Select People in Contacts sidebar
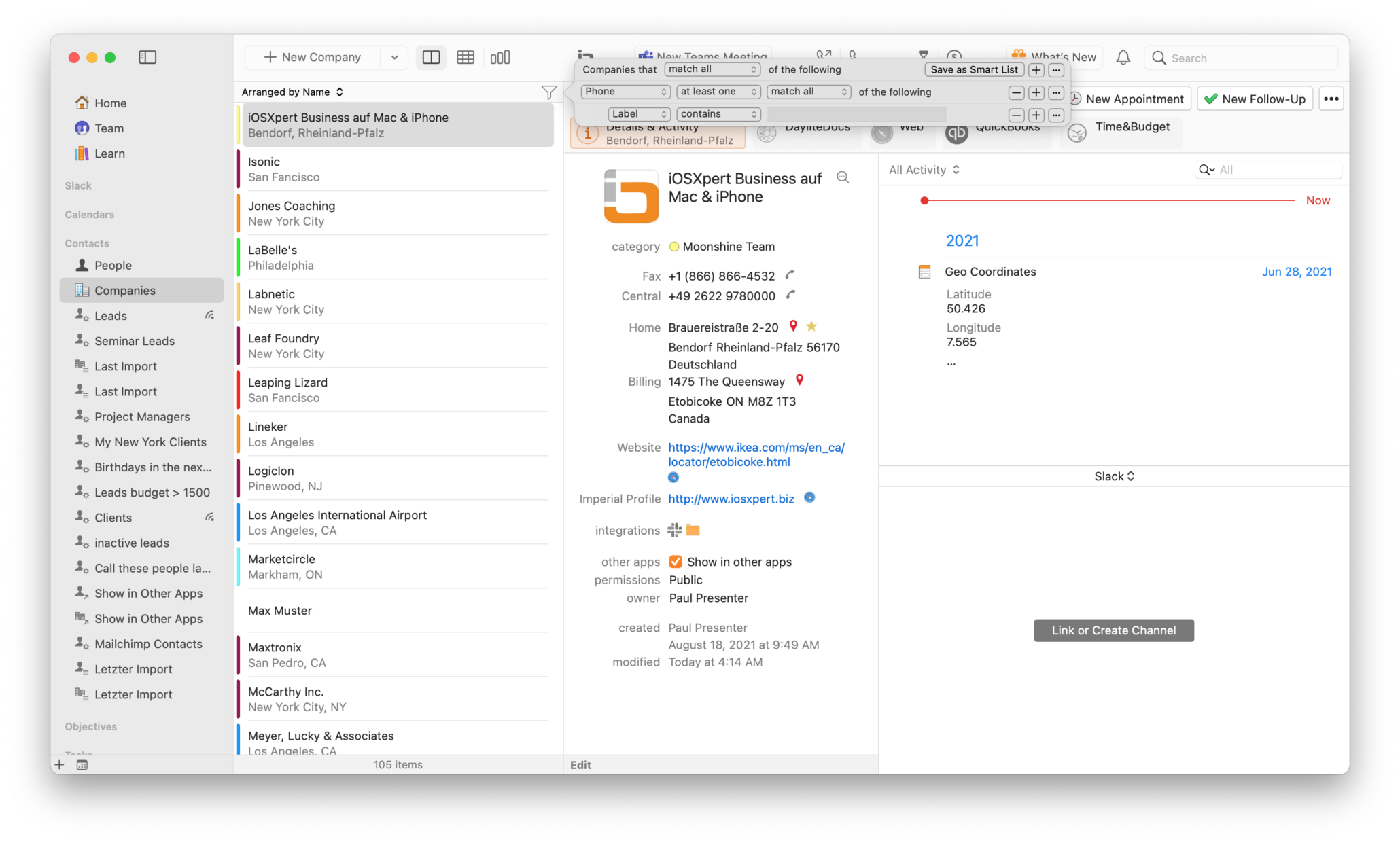The width and height of the screenshot is (1400, 841). pyautogui.click(x=113, y=265)
